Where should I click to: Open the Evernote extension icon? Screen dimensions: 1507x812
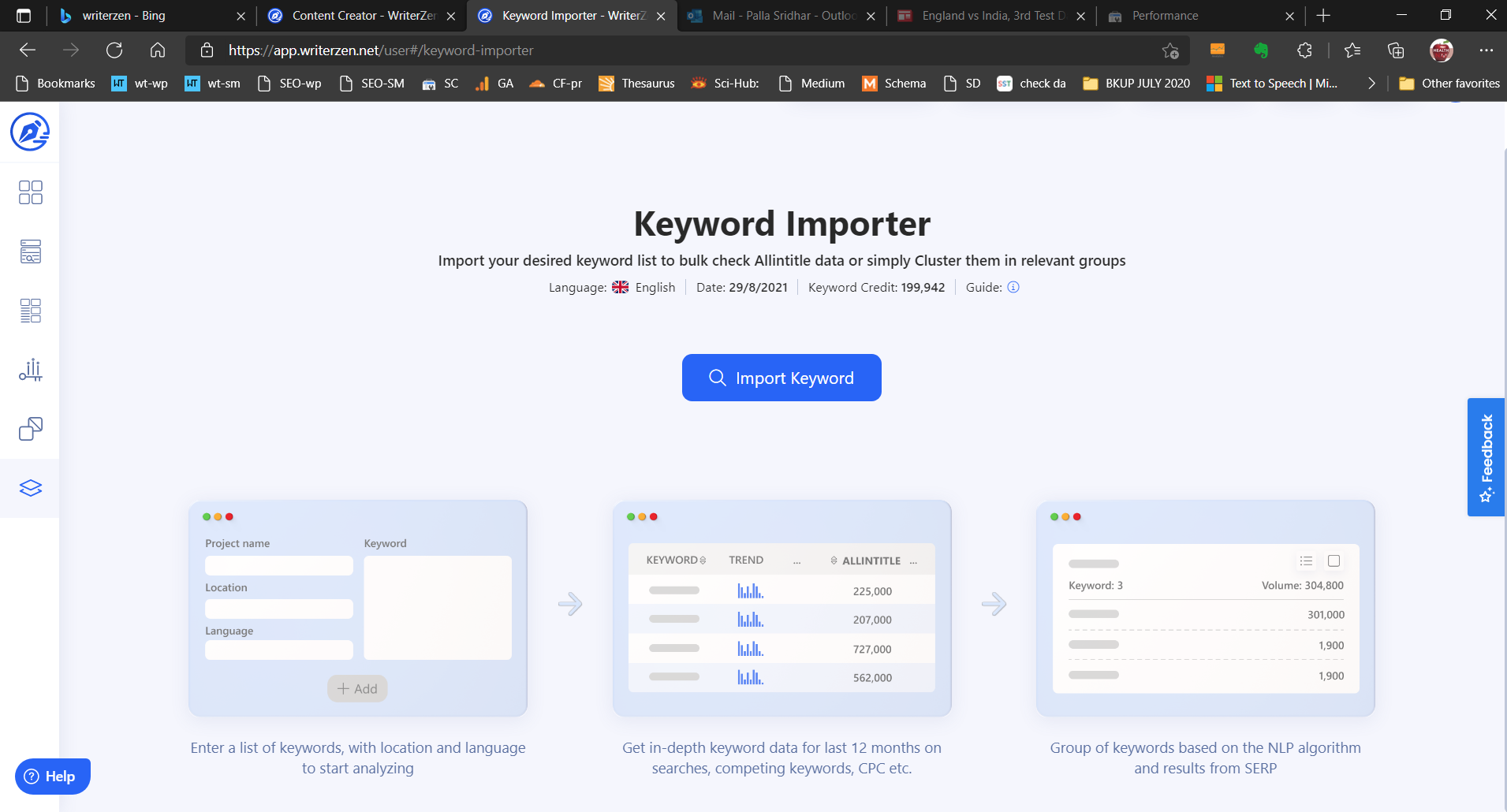[x=1261, y=50]
